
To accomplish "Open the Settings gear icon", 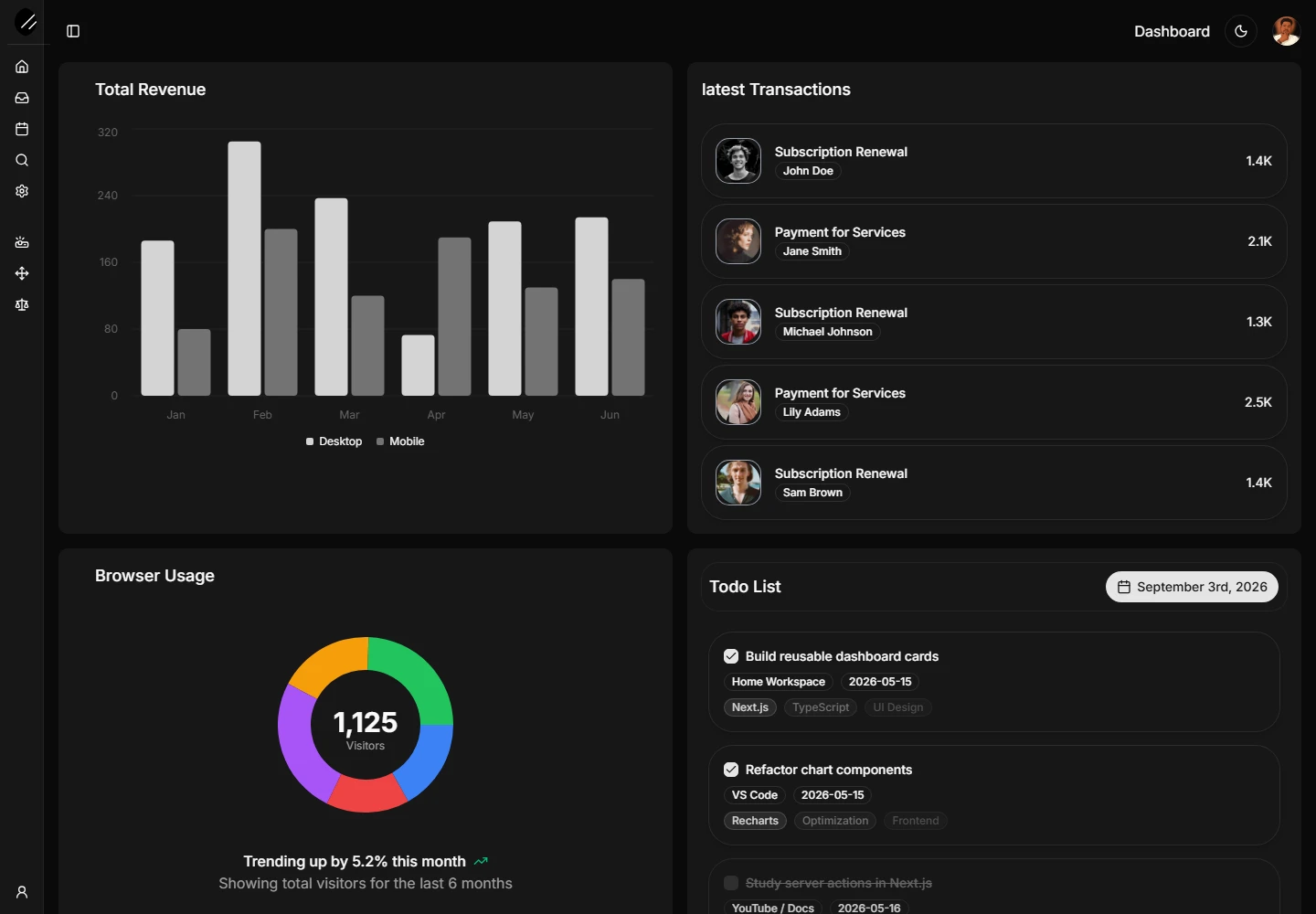I will [x=22, y=191].
